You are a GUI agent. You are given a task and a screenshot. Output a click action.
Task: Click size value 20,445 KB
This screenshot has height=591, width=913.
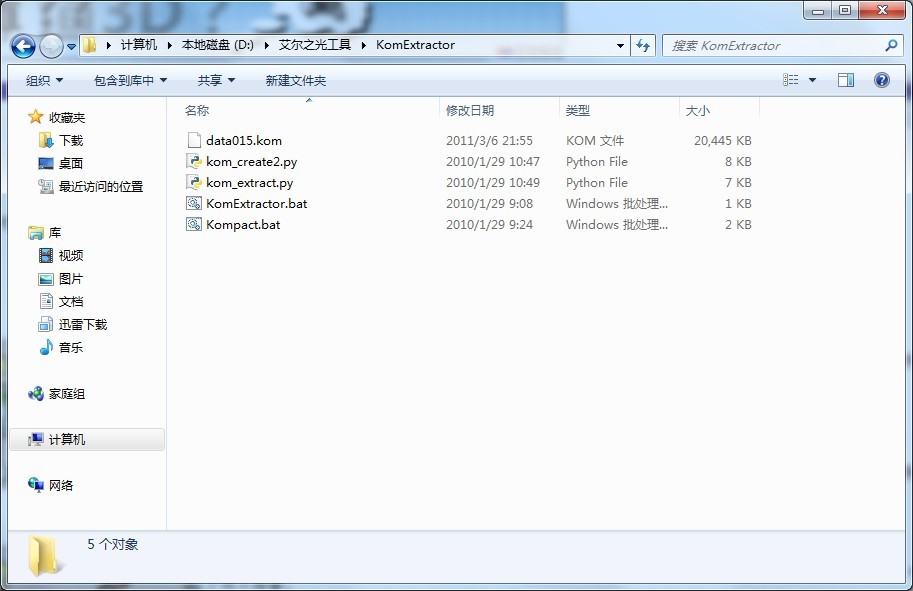click(x=723, y=140)
